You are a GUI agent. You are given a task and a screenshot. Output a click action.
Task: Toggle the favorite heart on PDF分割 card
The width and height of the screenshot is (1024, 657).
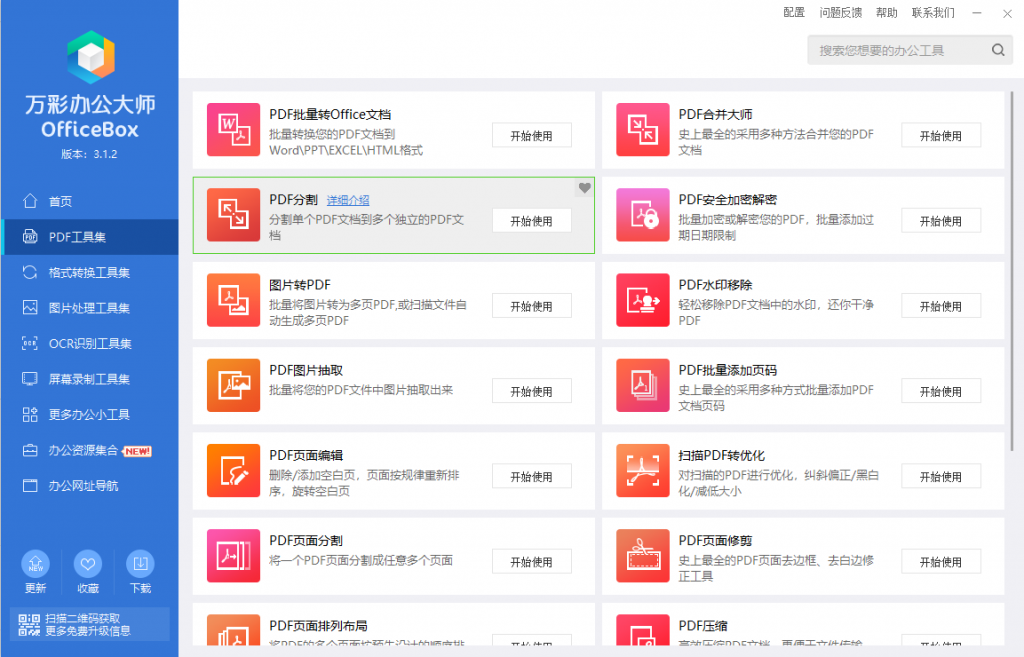(x=584, y=187)
